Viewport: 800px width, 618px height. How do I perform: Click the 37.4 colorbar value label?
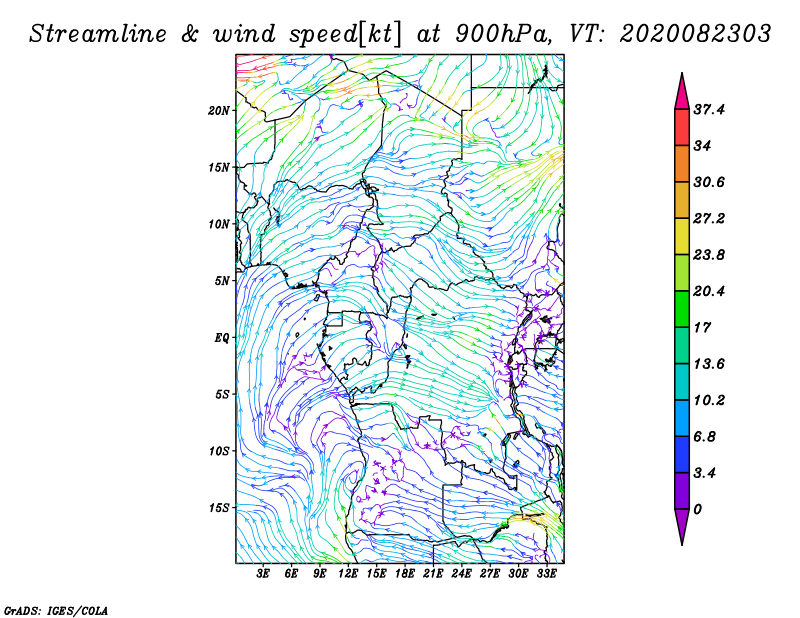click(x=709, y=109)
